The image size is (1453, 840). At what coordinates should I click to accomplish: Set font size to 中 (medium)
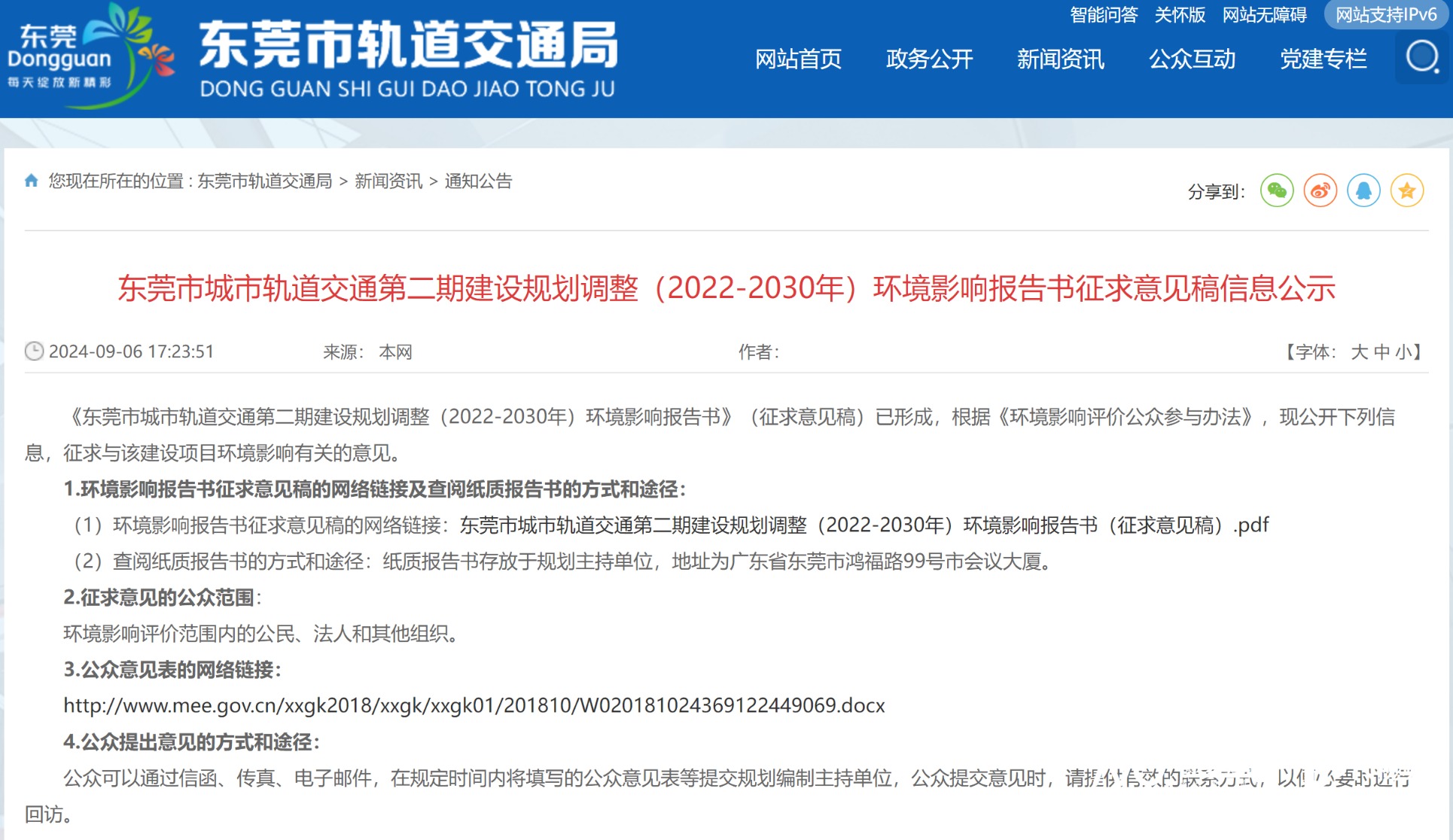1381,352
